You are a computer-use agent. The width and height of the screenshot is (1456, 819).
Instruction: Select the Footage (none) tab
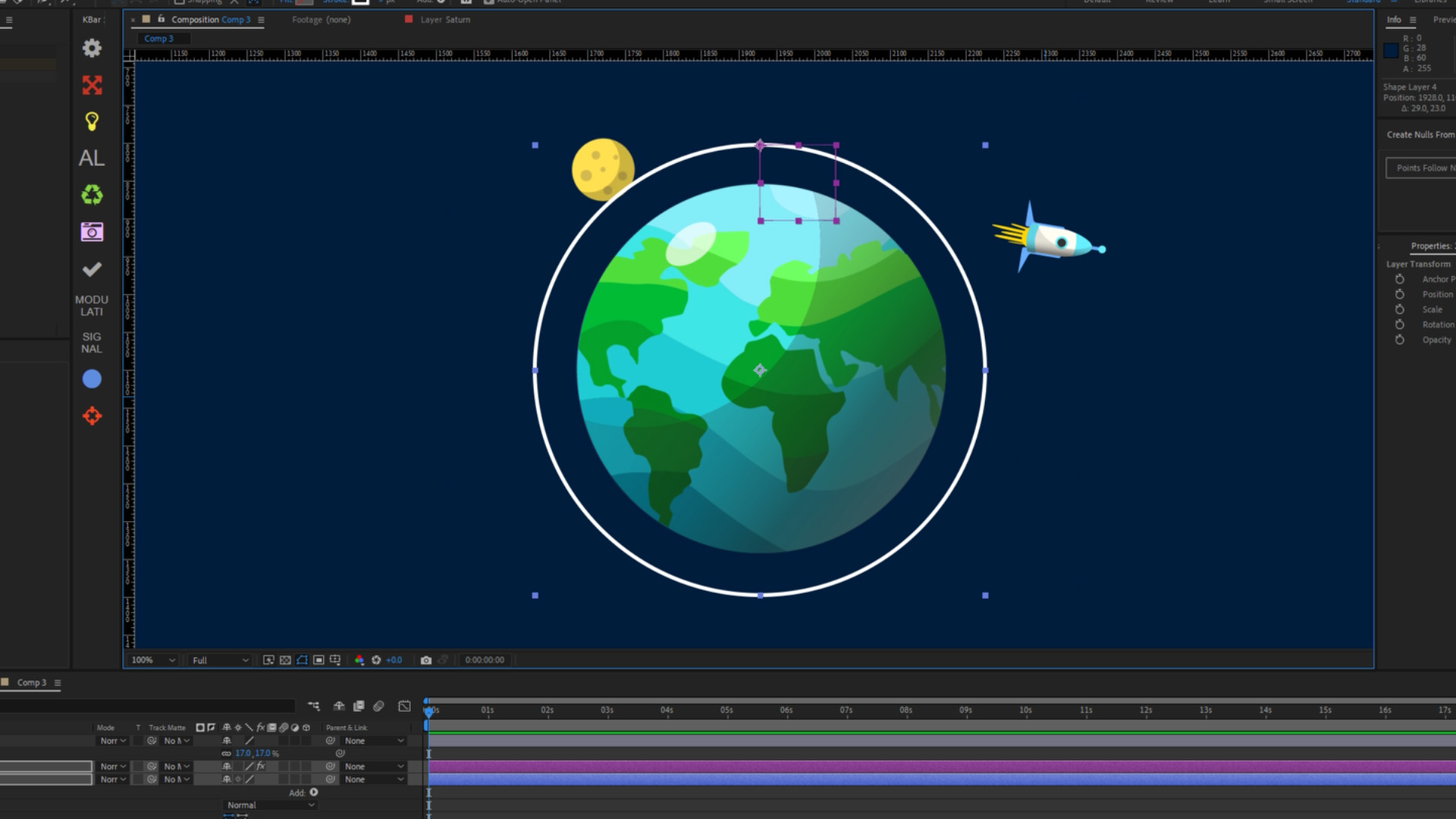pos(321,20)
